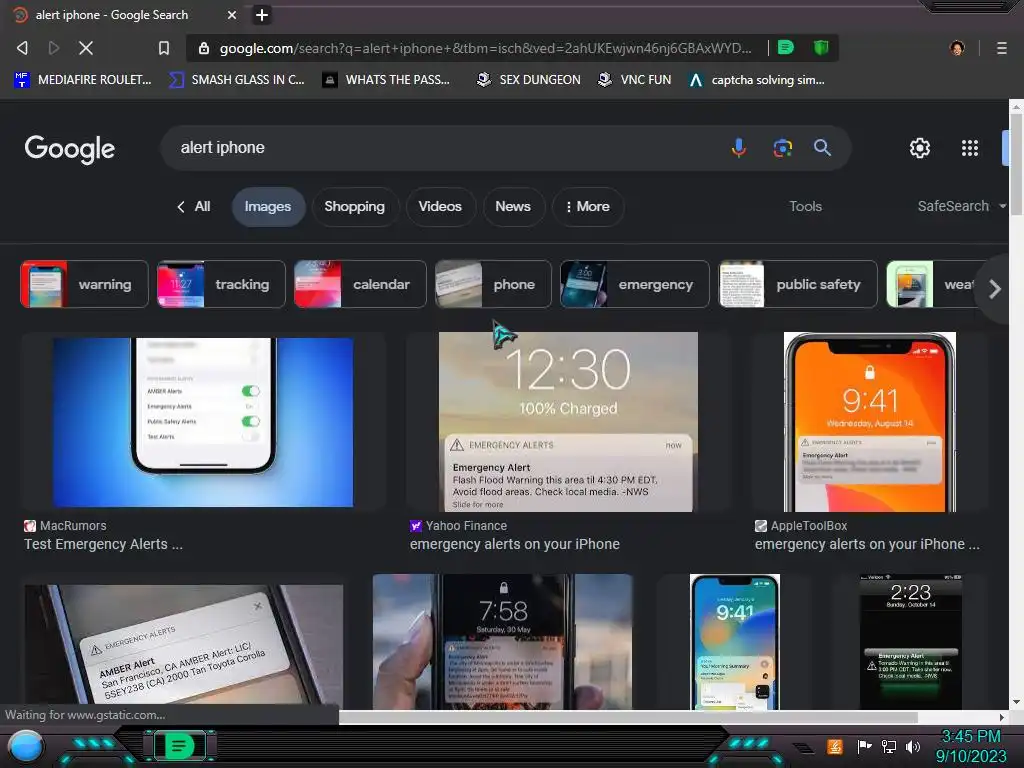
Task: Open Google Lens image search
Action: [782, 148]
